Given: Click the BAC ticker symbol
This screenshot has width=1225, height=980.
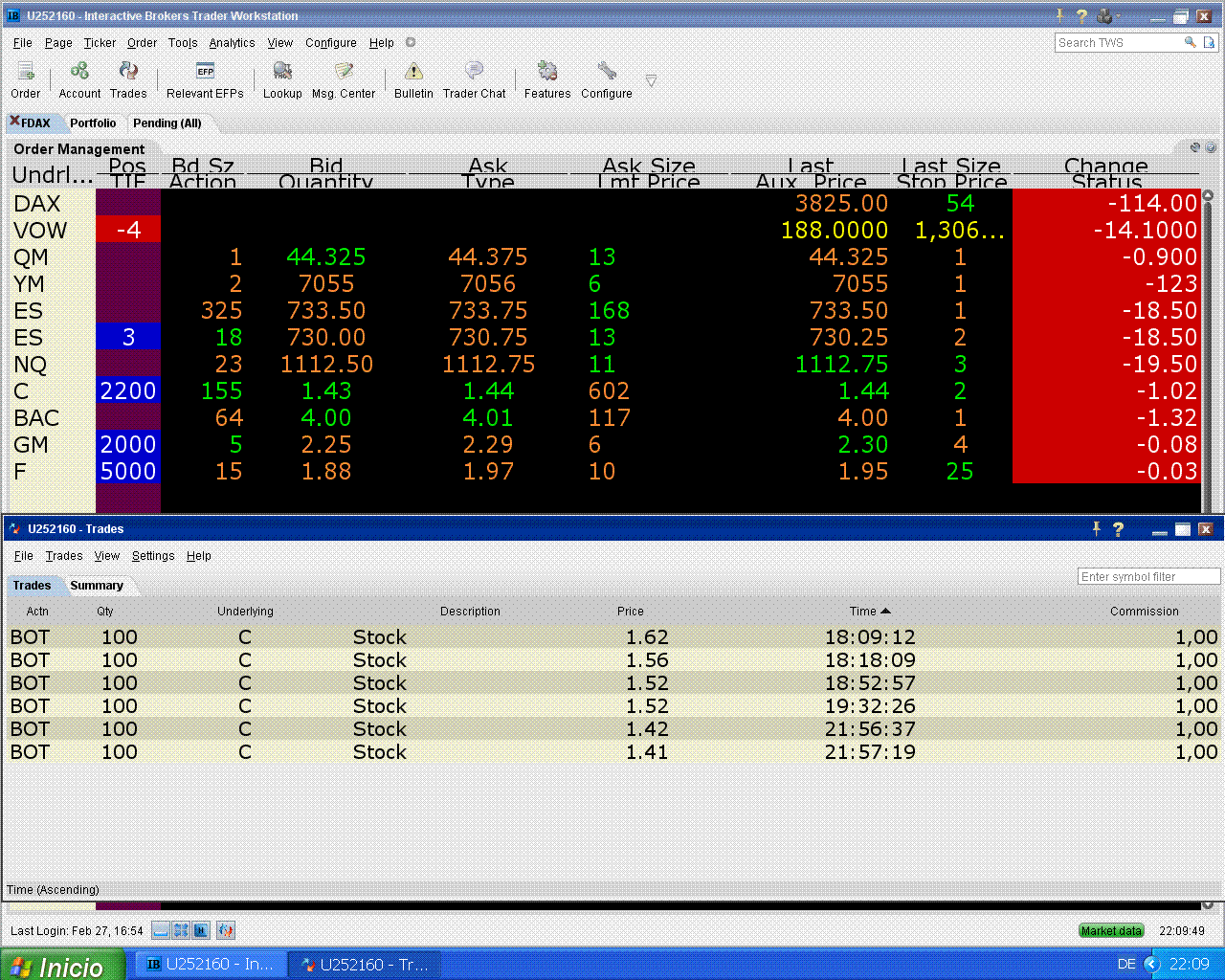Looking at the screenshot, I should 36,418.
